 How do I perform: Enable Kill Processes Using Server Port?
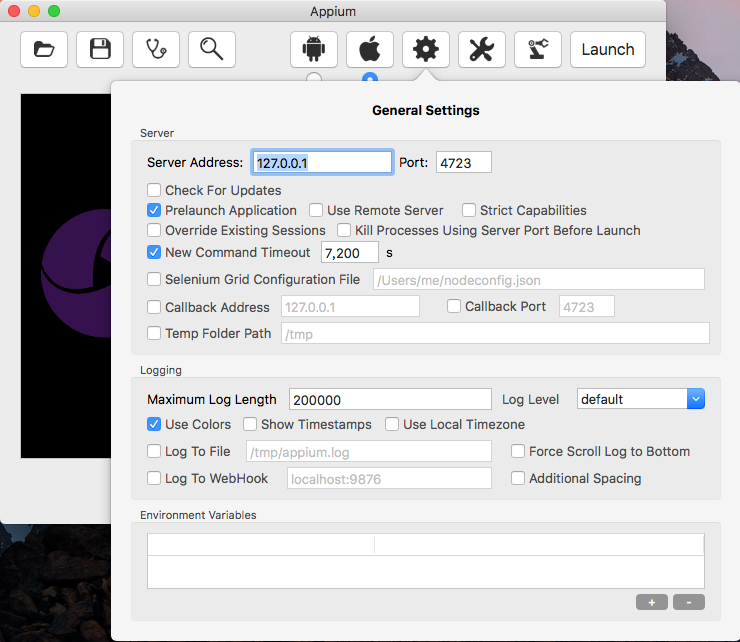pyautogui.click(x=344, y=230)
